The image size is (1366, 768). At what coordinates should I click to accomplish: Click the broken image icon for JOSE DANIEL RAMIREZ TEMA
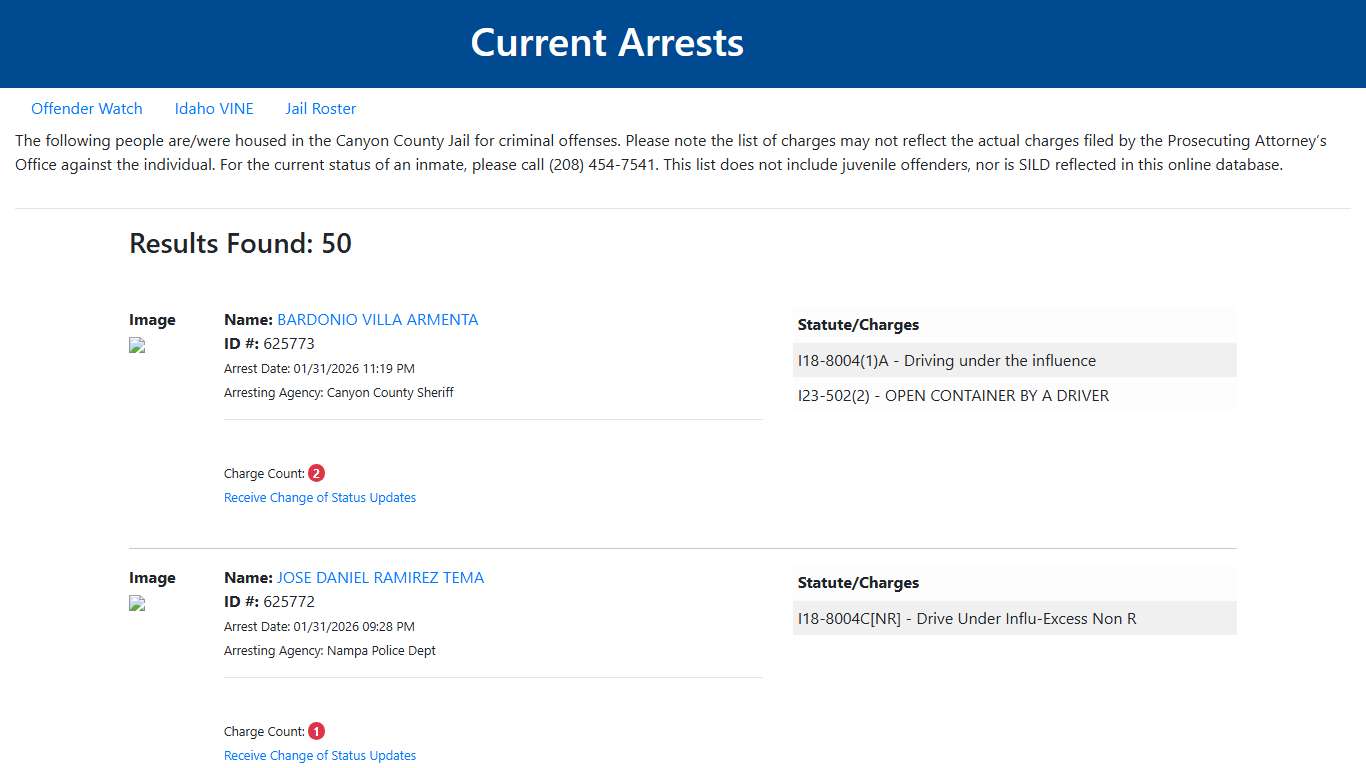tap(136, 603)
